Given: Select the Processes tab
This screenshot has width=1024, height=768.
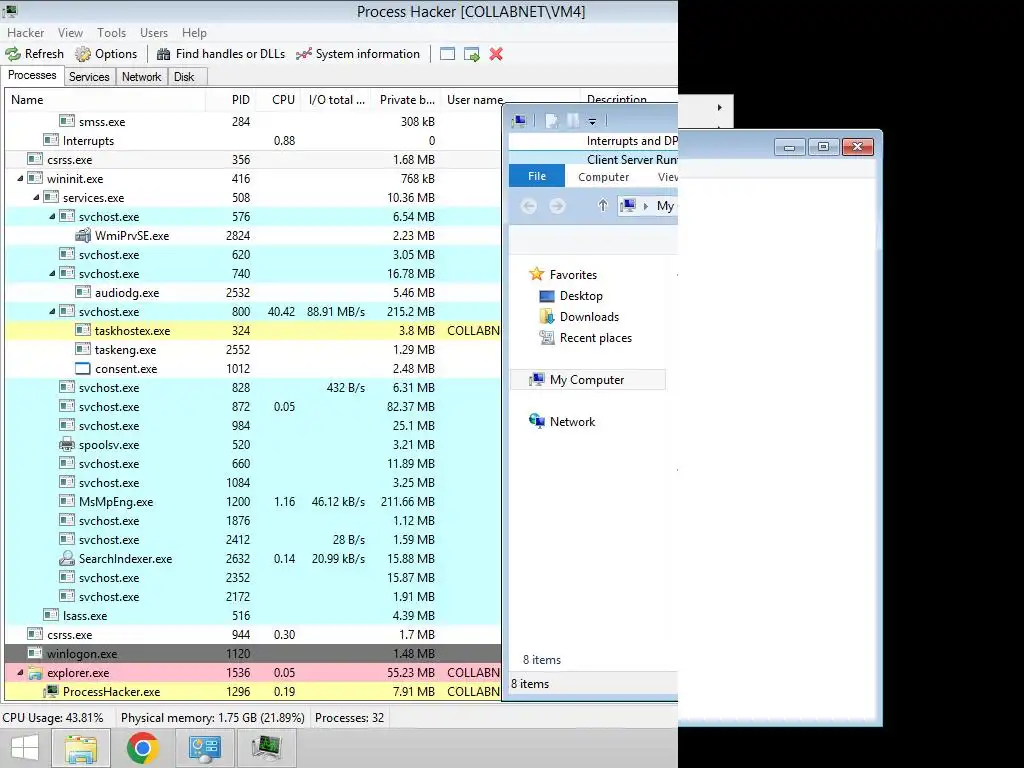Looking at the screenshot, I should point(32,76).
